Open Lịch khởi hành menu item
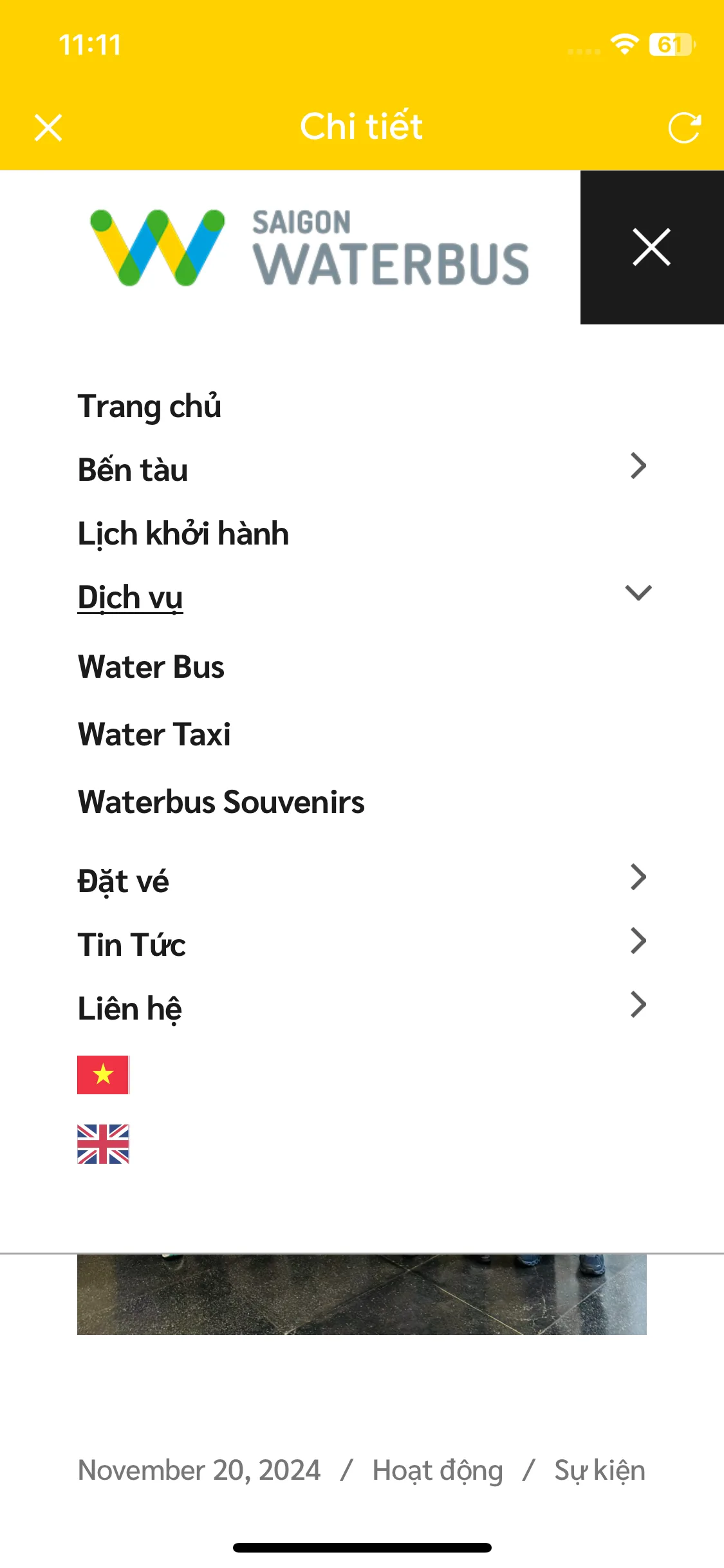Screen dimensions: 724x1568 point(183,534)
